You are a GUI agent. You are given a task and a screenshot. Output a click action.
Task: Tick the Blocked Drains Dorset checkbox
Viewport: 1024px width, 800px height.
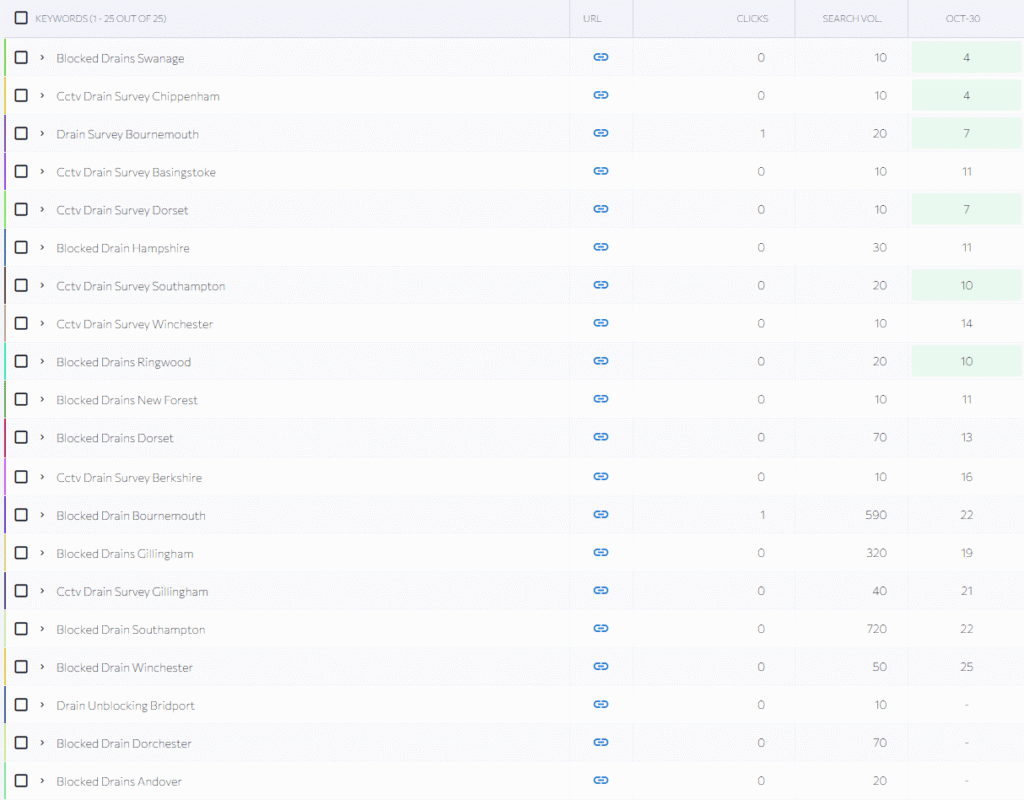(x=21, y=437)
